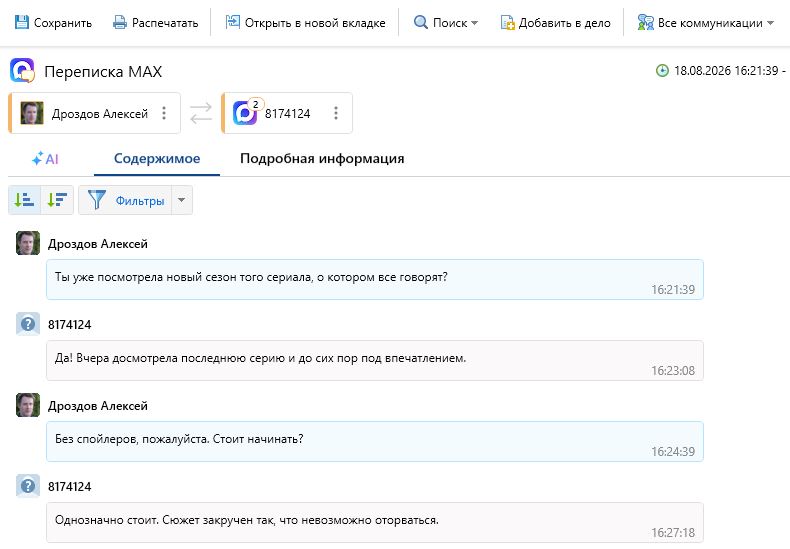Click the green clock icon beside the date
790x549 pixels.
[x=662, y=71]
